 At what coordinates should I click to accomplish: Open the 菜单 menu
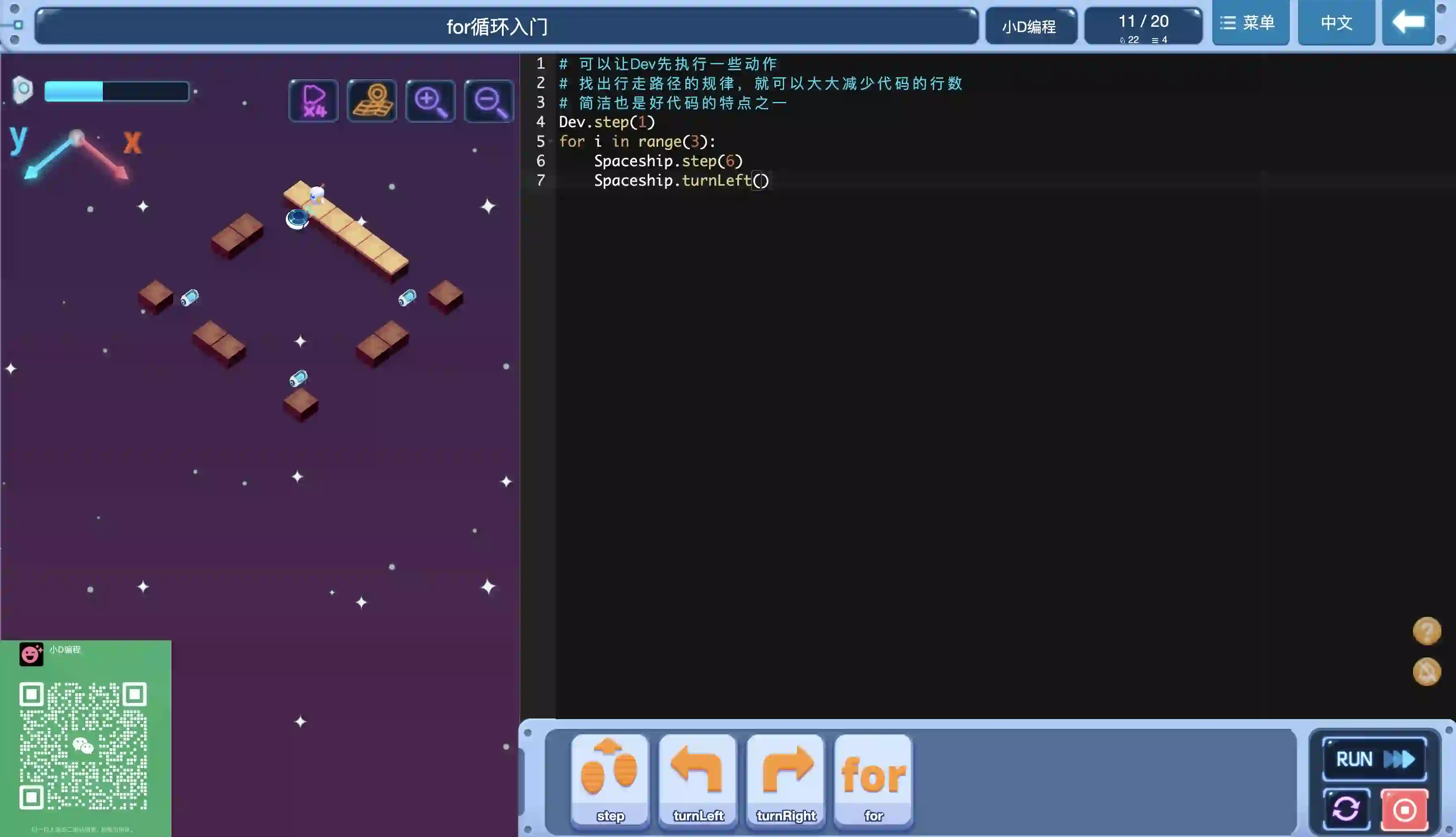tap(1250, 23)
